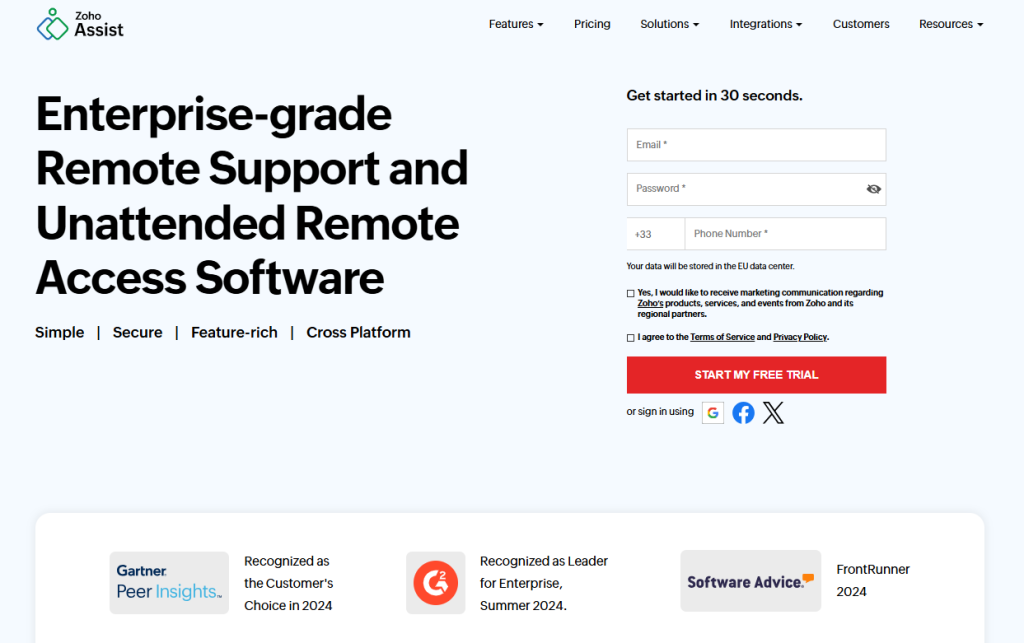Click the "Simple" tagline text
1024x643 pixels.
[x=59, y=332]
